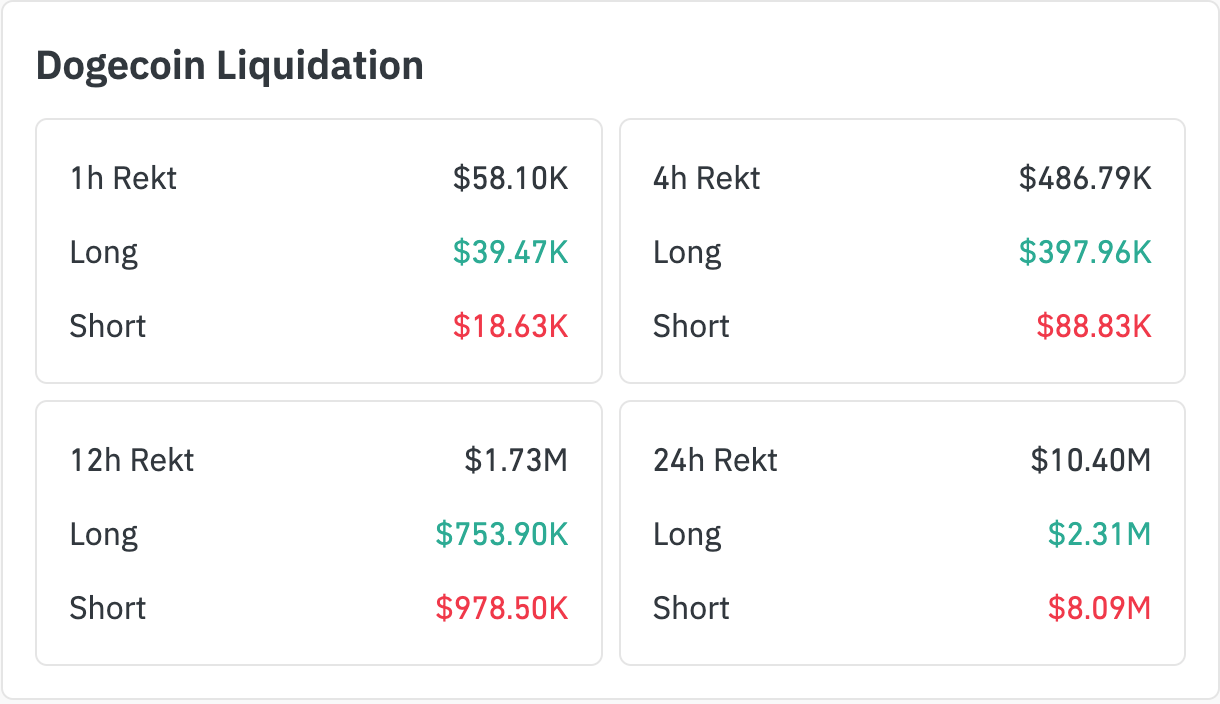Click the 1h Long value $39.47K
The height and width of the screenshot is (704, 1220).
coord(510,253)
